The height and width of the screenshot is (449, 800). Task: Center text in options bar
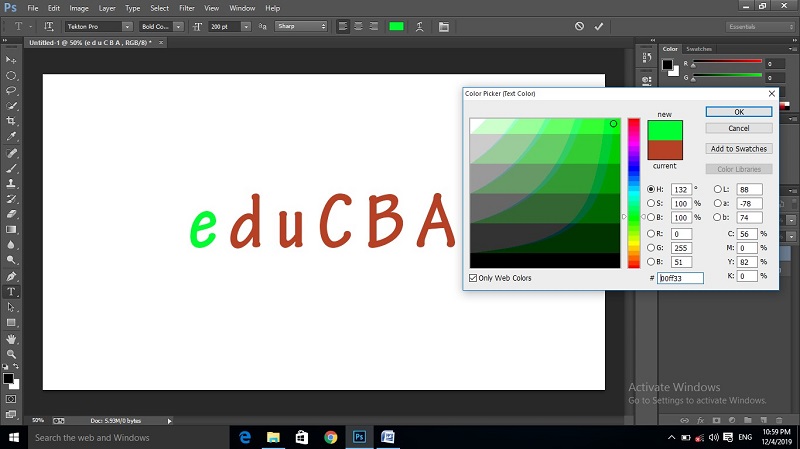coord(358,27)
